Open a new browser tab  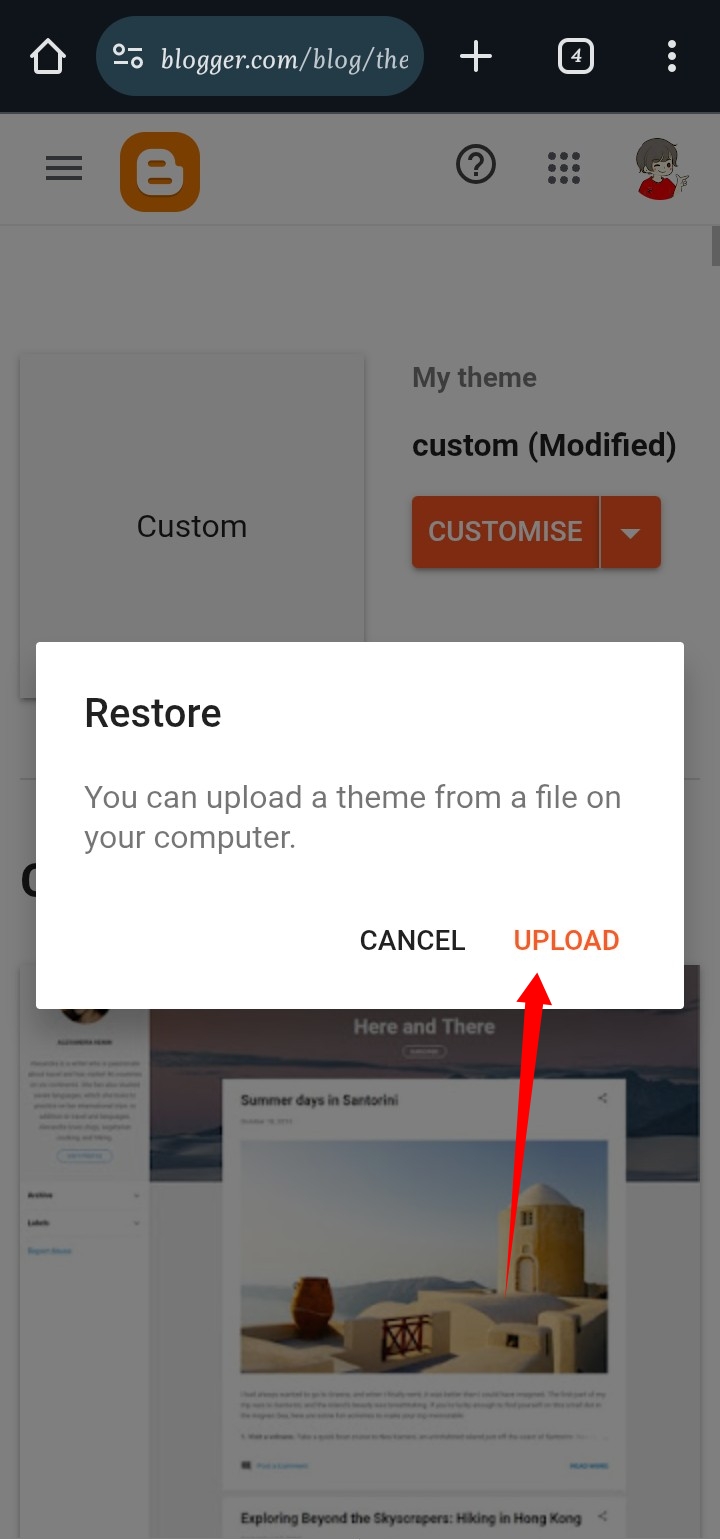click(x=476, y=57)
